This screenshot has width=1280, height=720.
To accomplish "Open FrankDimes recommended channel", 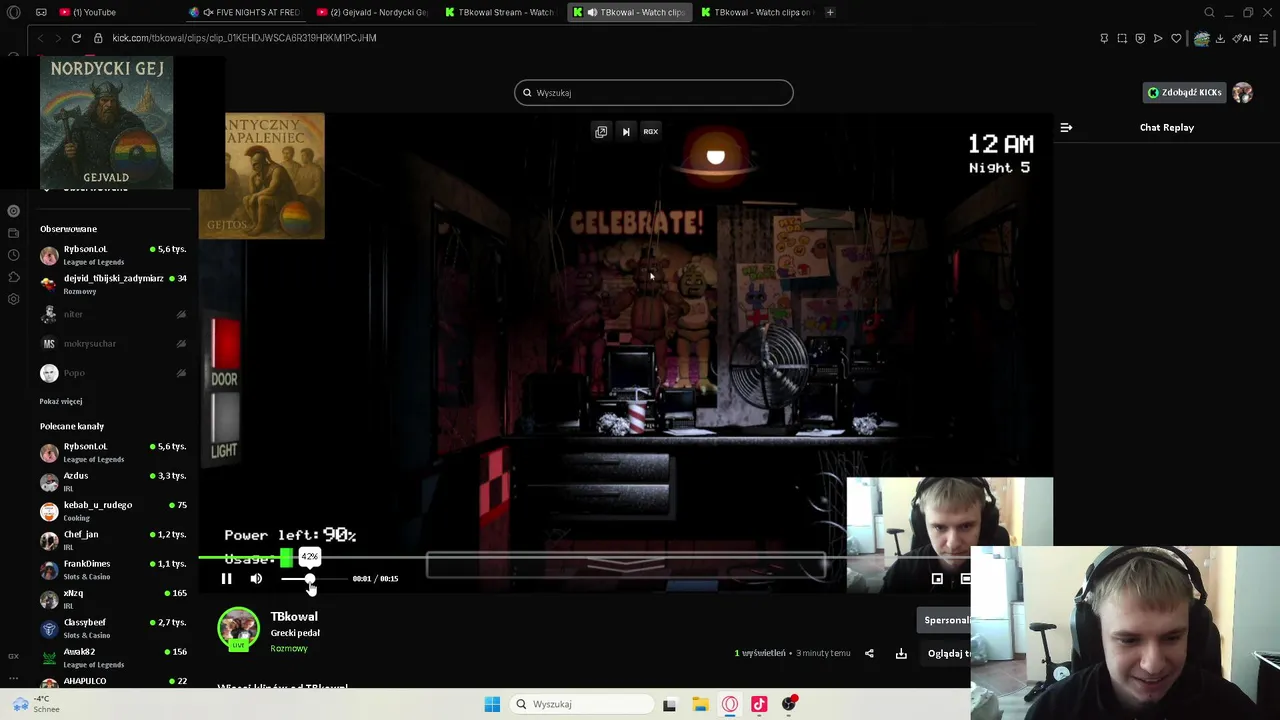I will [113, 570].
